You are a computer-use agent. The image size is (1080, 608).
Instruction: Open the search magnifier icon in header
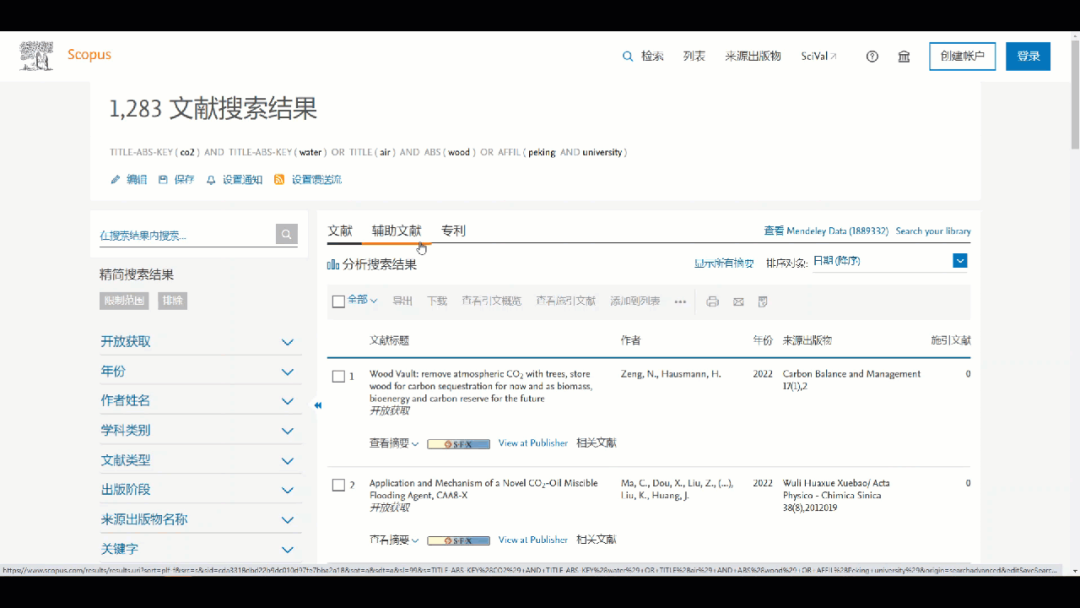pyautogui.click(x=627, y=56)
